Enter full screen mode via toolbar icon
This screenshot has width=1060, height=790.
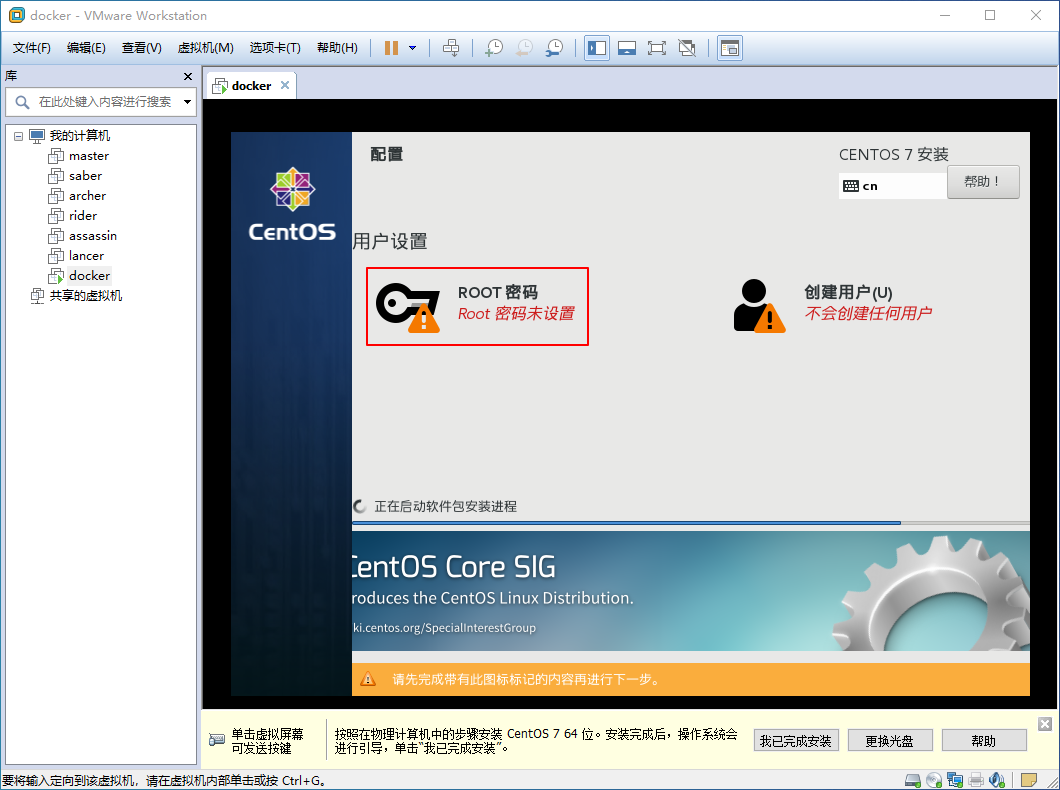(x=657, y=47)
